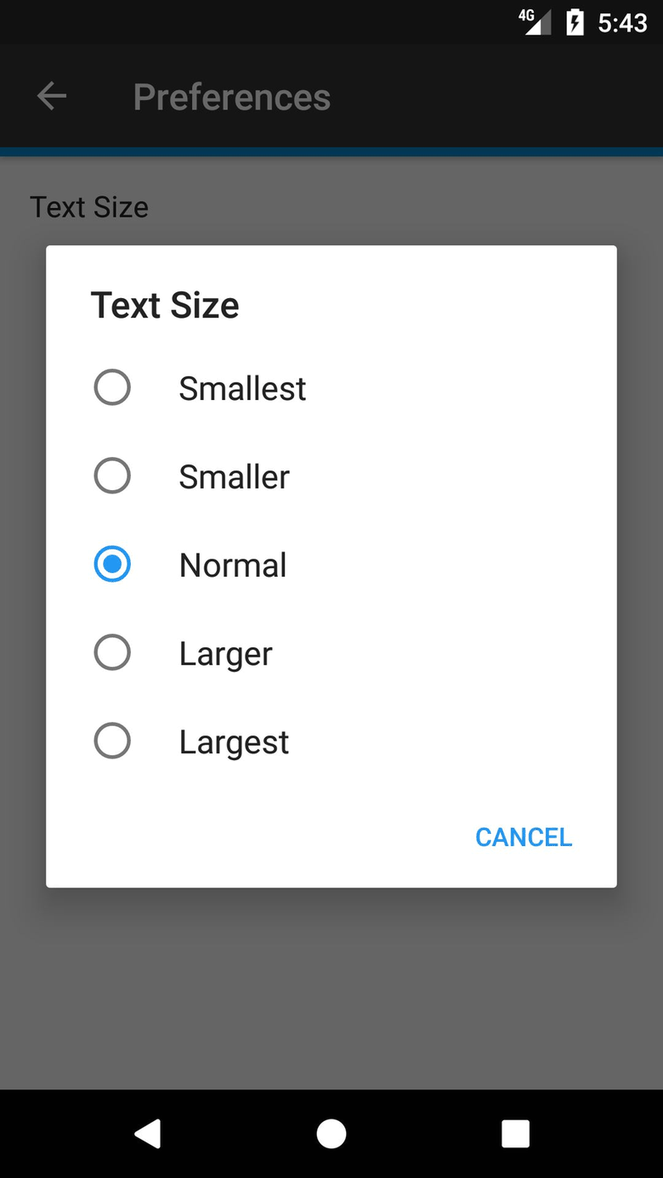Select the Smaller radio button
663x1178 pixels.
[x=112, y=476]
